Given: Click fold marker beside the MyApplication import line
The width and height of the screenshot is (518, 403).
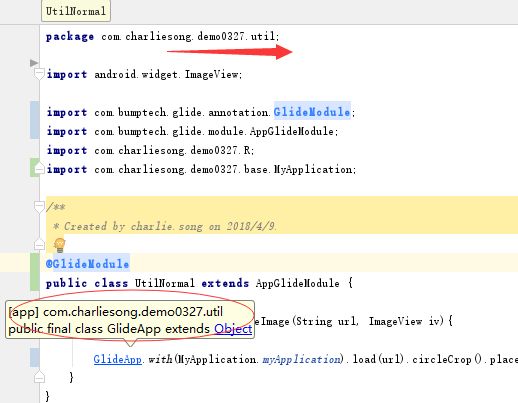Looking at the screenshot, I should (x=39, y=169).
